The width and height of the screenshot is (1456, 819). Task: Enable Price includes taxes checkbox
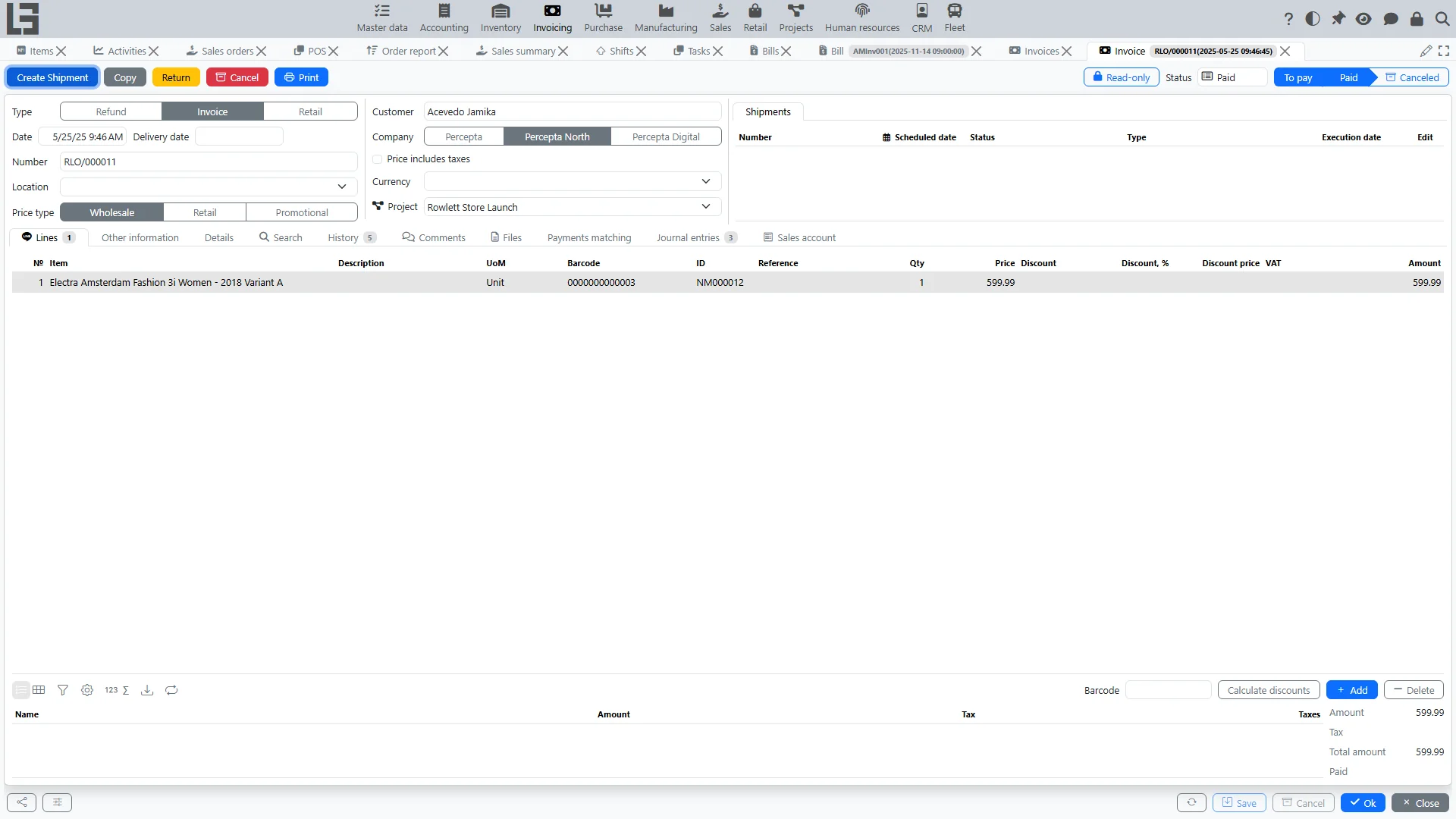[x=378, y=159]
